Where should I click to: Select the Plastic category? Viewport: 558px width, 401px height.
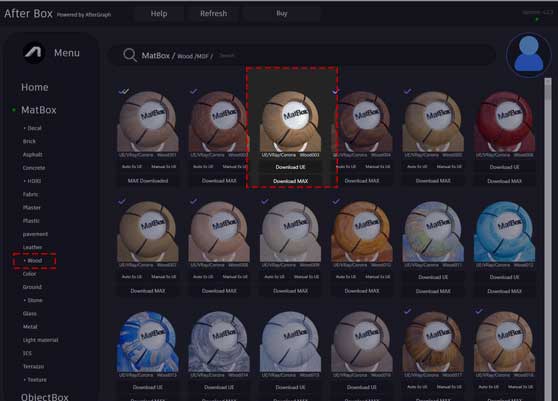tap(31, 221)
